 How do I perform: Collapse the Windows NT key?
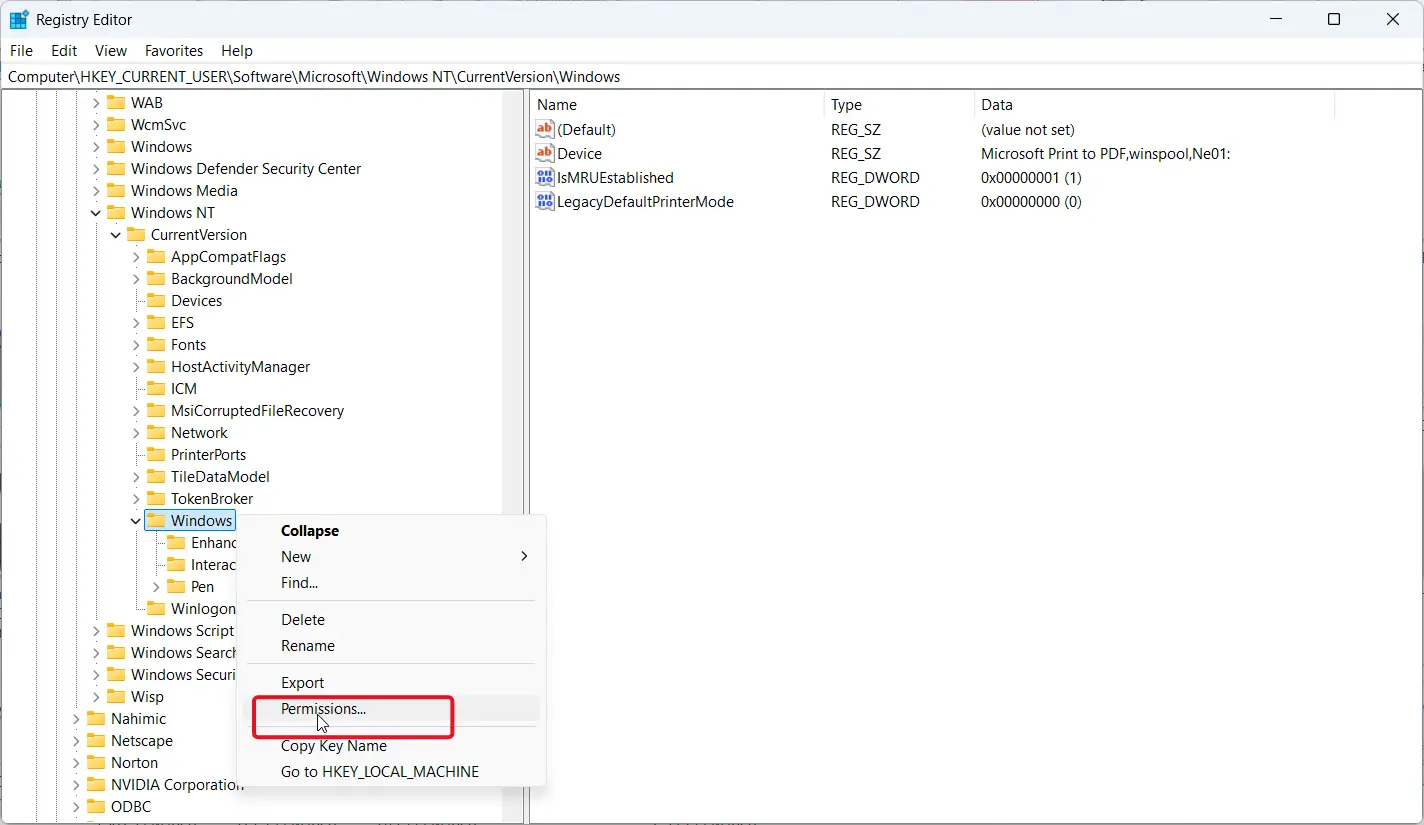96,212
